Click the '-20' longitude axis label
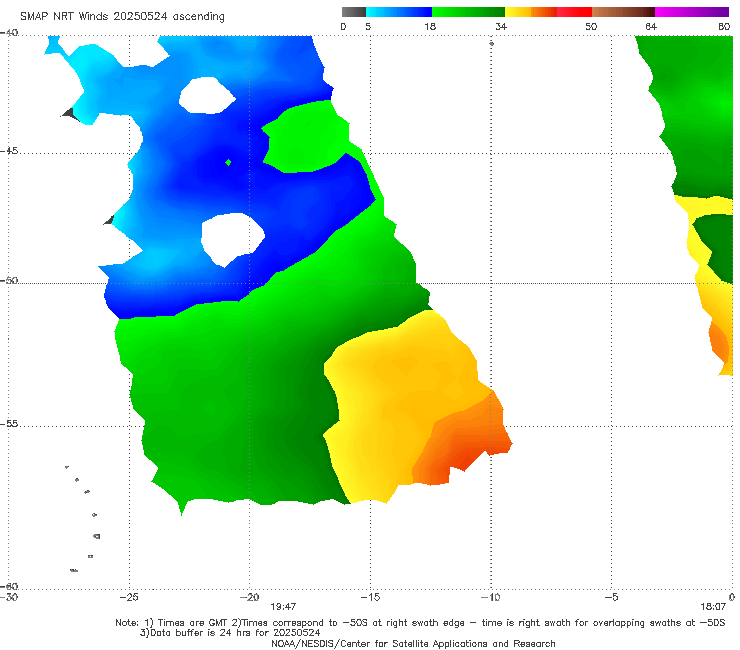Viewport: 740px width, 650px height. 250,597
